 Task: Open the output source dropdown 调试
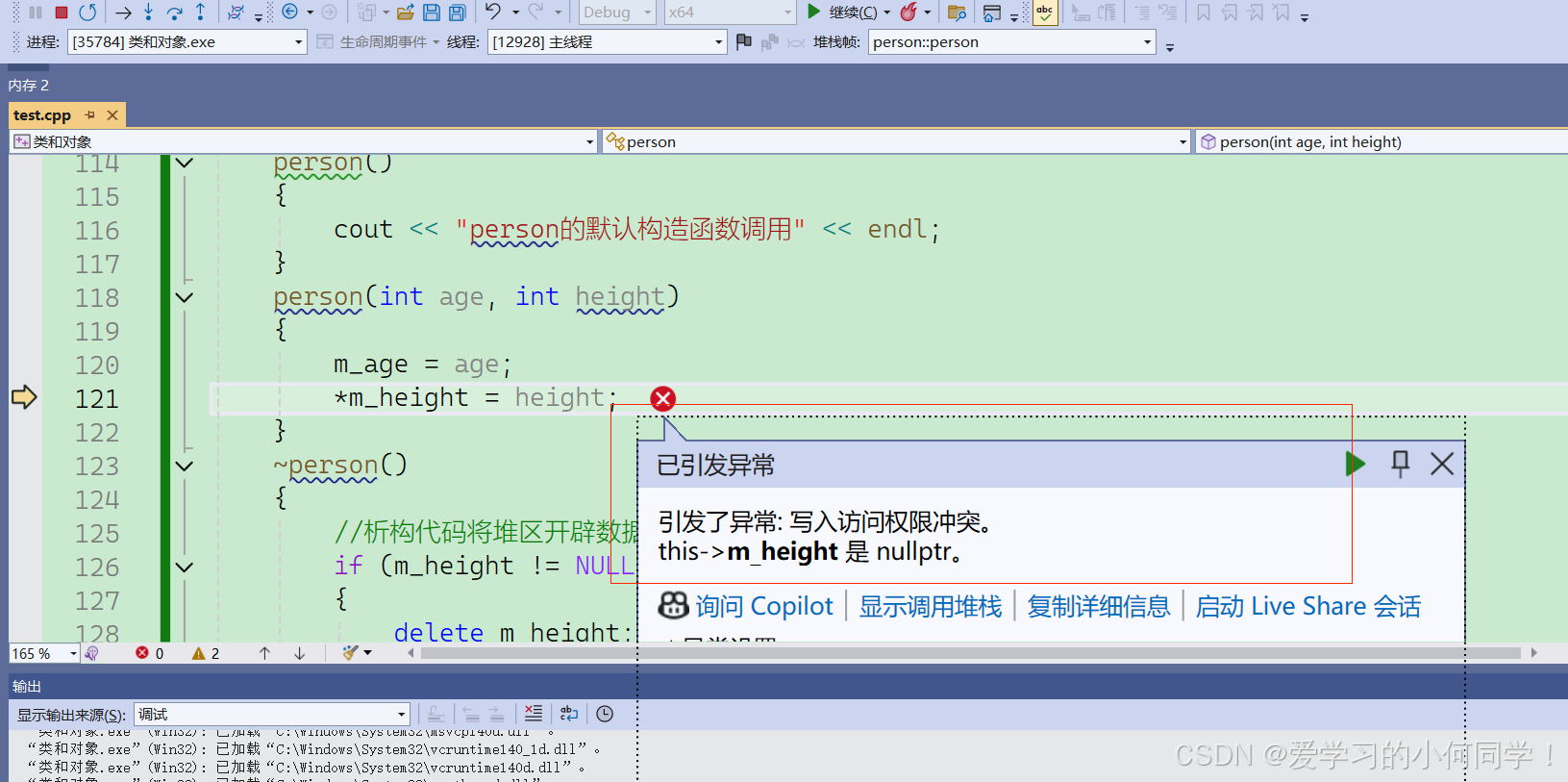tap(272, 715)
